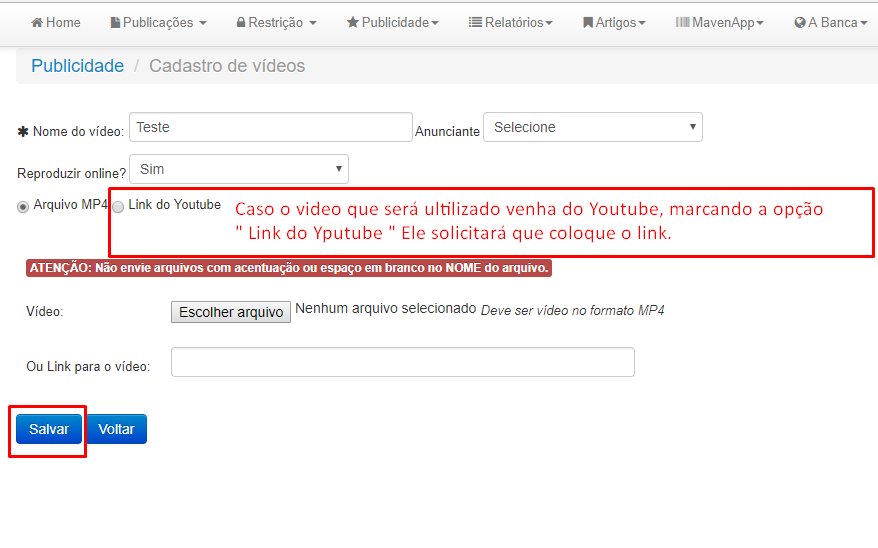
Task: Click the Cadastro de vídeos breadcrumb text
Action: tap(227, 65)
